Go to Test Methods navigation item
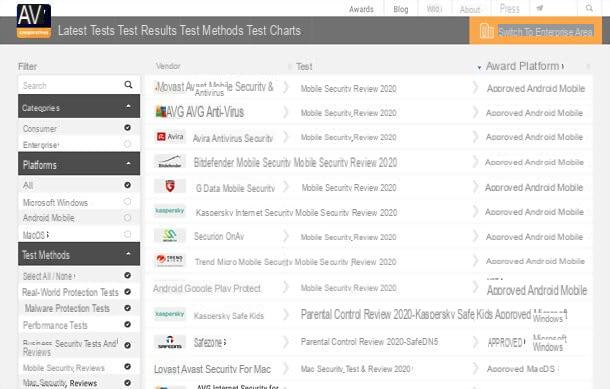 [212, 30]
